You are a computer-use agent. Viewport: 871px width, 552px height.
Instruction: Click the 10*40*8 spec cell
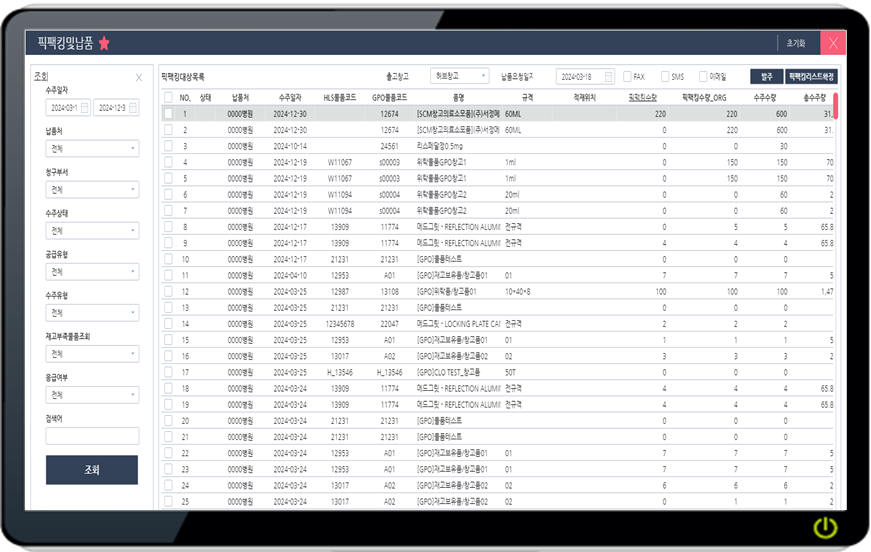click(517, 292)
